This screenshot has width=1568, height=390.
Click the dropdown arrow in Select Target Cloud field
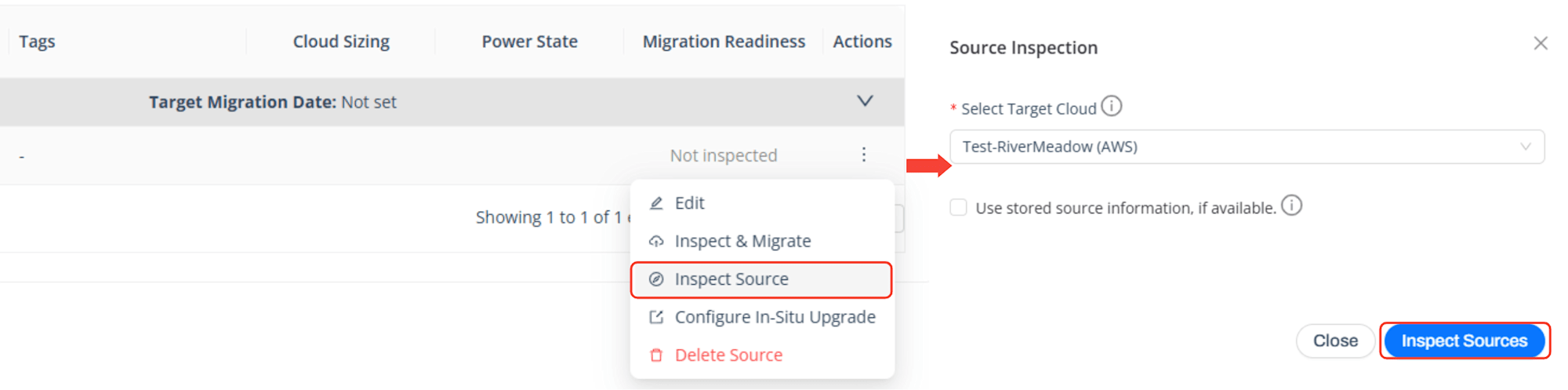(x=1525, y=147)
